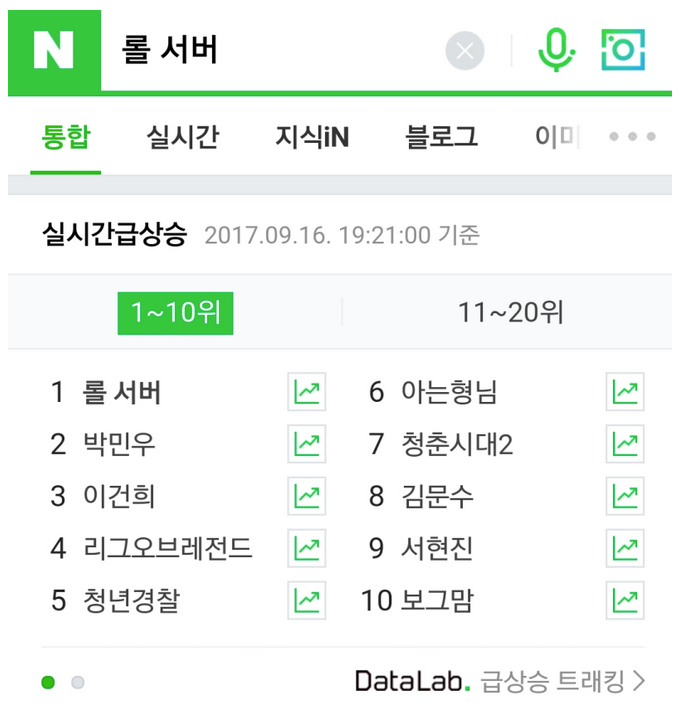Switch to the 지식iN tab
The height and width of the screenshot is (727, 688).
[312, 137]
